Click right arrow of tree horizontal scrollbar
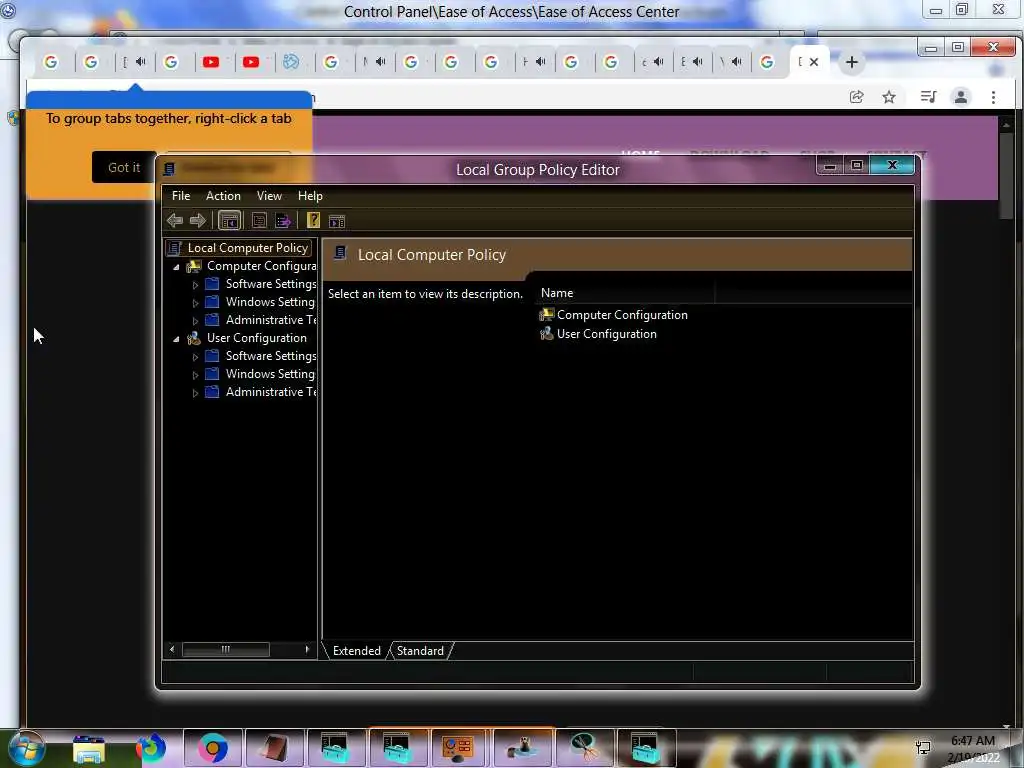 pyautogui.click(x=307, y=649)
